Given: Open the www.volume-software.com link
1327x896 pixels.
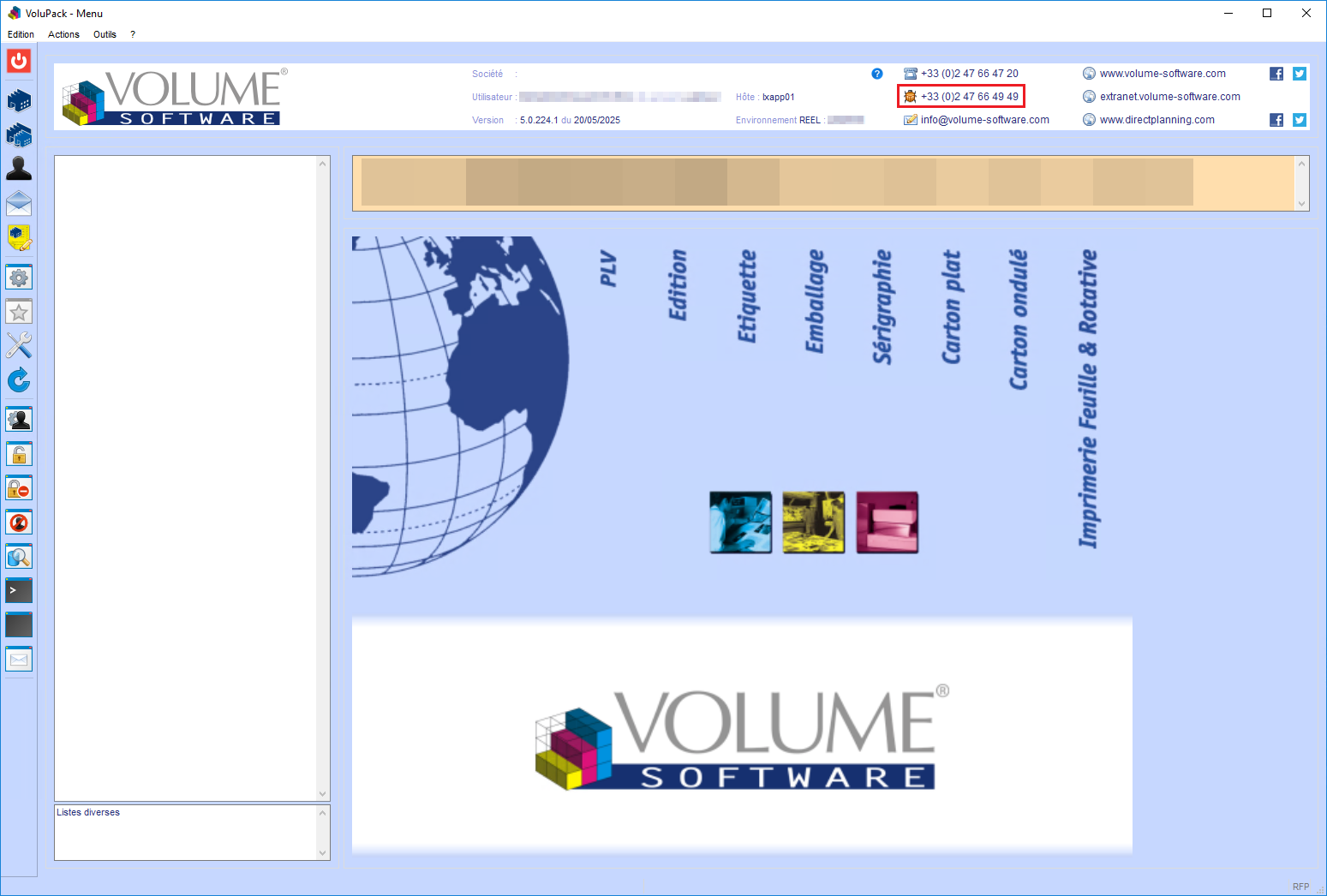Looking at the screenshot, I should pos(1163,74).
